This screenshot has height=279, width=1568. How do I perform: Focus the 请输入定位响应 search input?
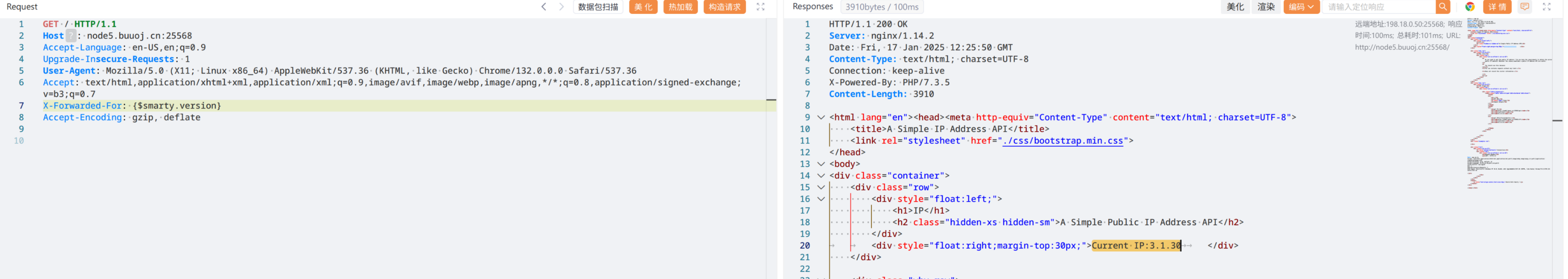point(1379,7)
